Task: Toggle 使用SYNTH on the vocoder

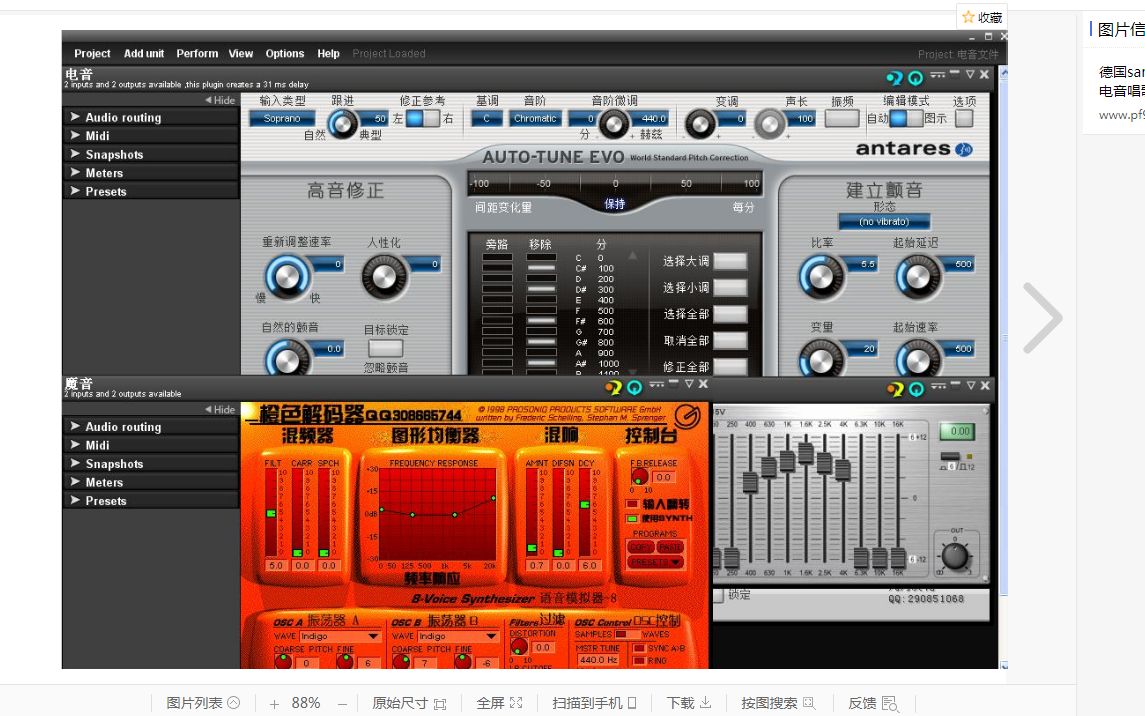Action: [x=632, y=518]
